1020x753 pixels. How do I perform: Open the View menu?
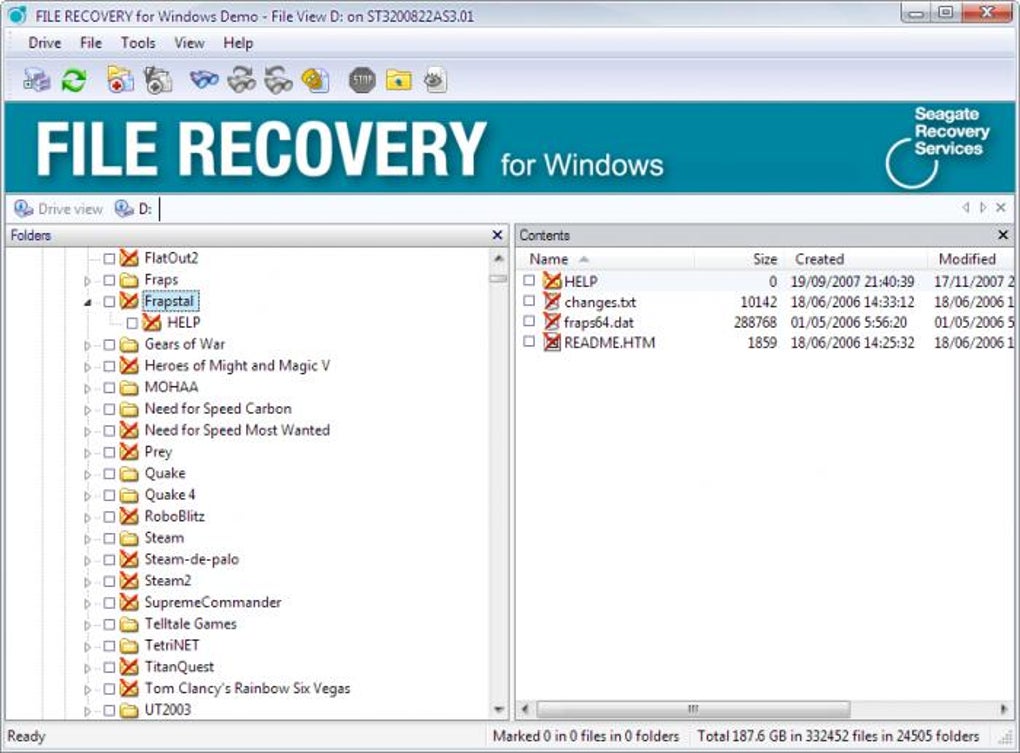[189, 43]
